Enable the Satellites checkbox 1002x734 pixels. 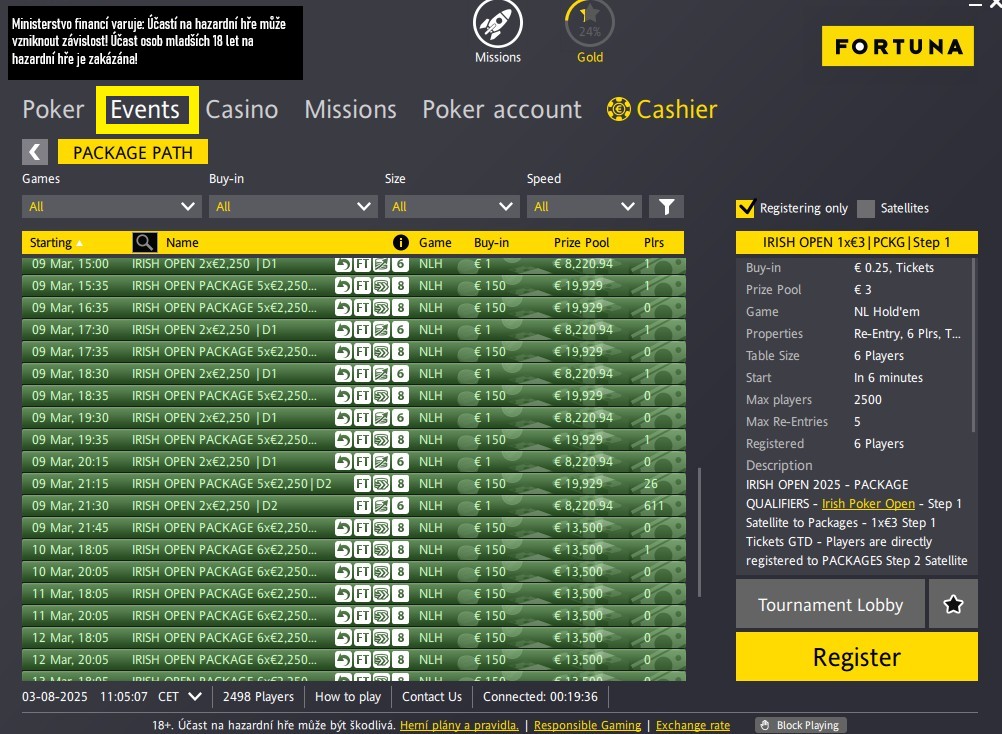pos(866,208)
